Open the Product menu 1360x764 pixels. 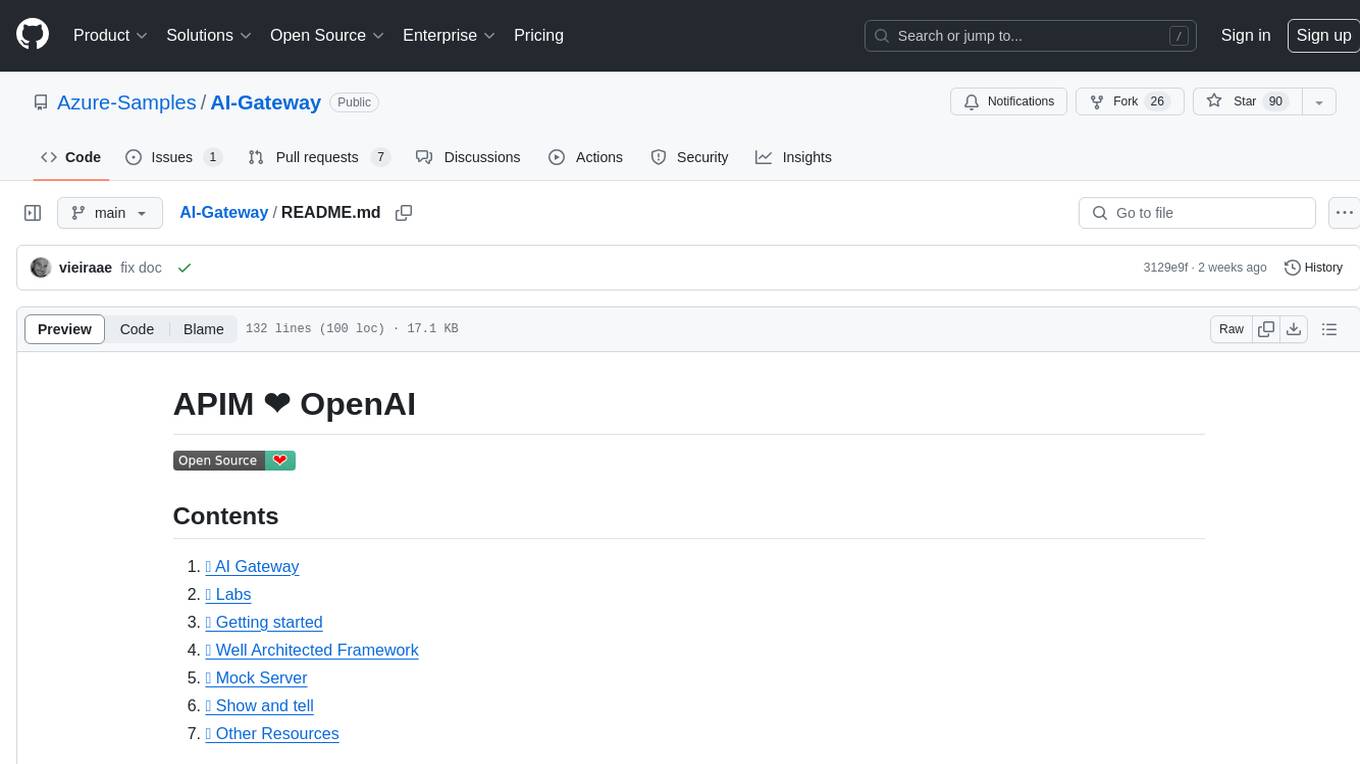110,35
